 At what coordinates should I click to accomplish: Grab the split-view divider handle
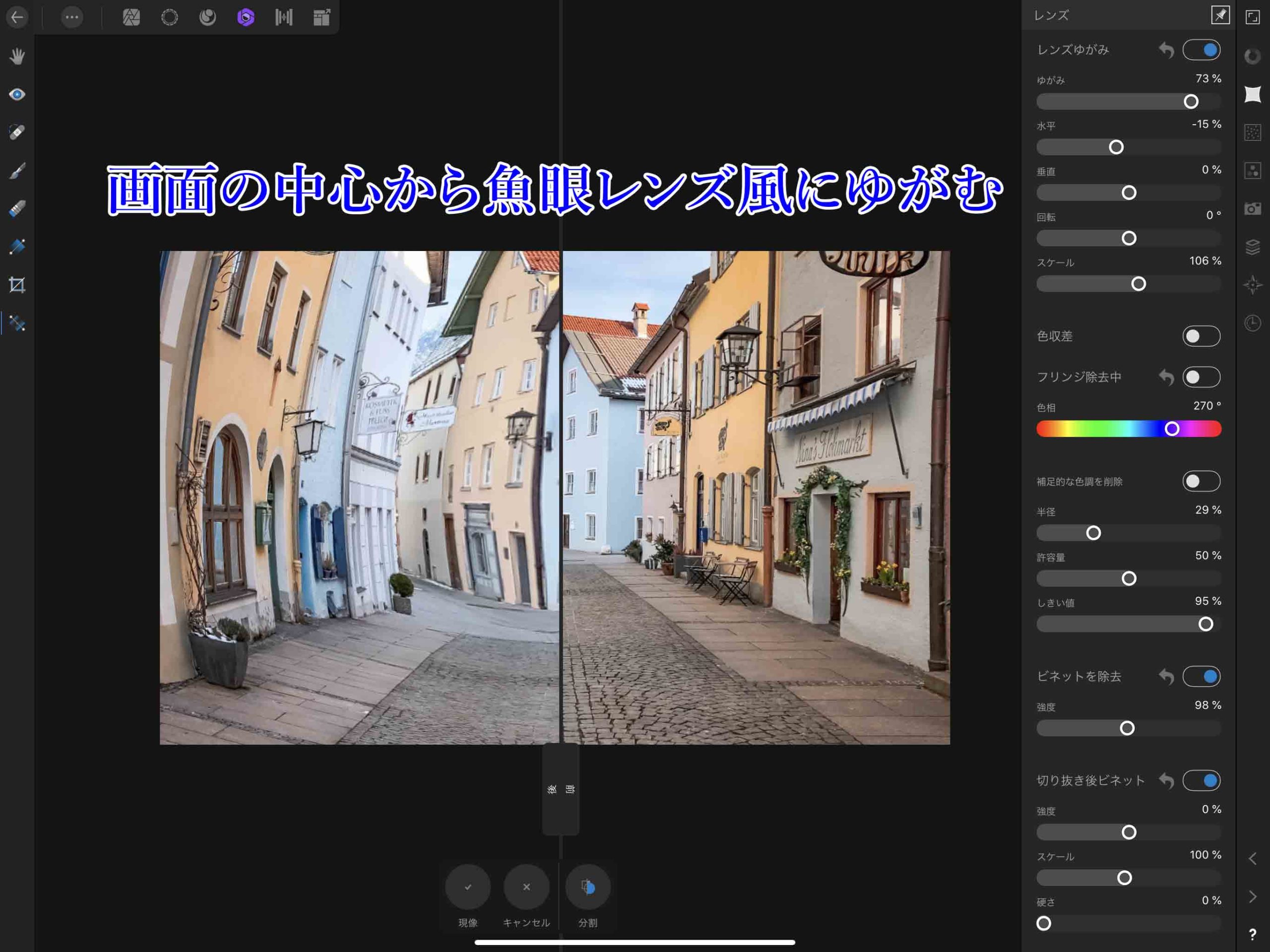click(x=561, y=789)
